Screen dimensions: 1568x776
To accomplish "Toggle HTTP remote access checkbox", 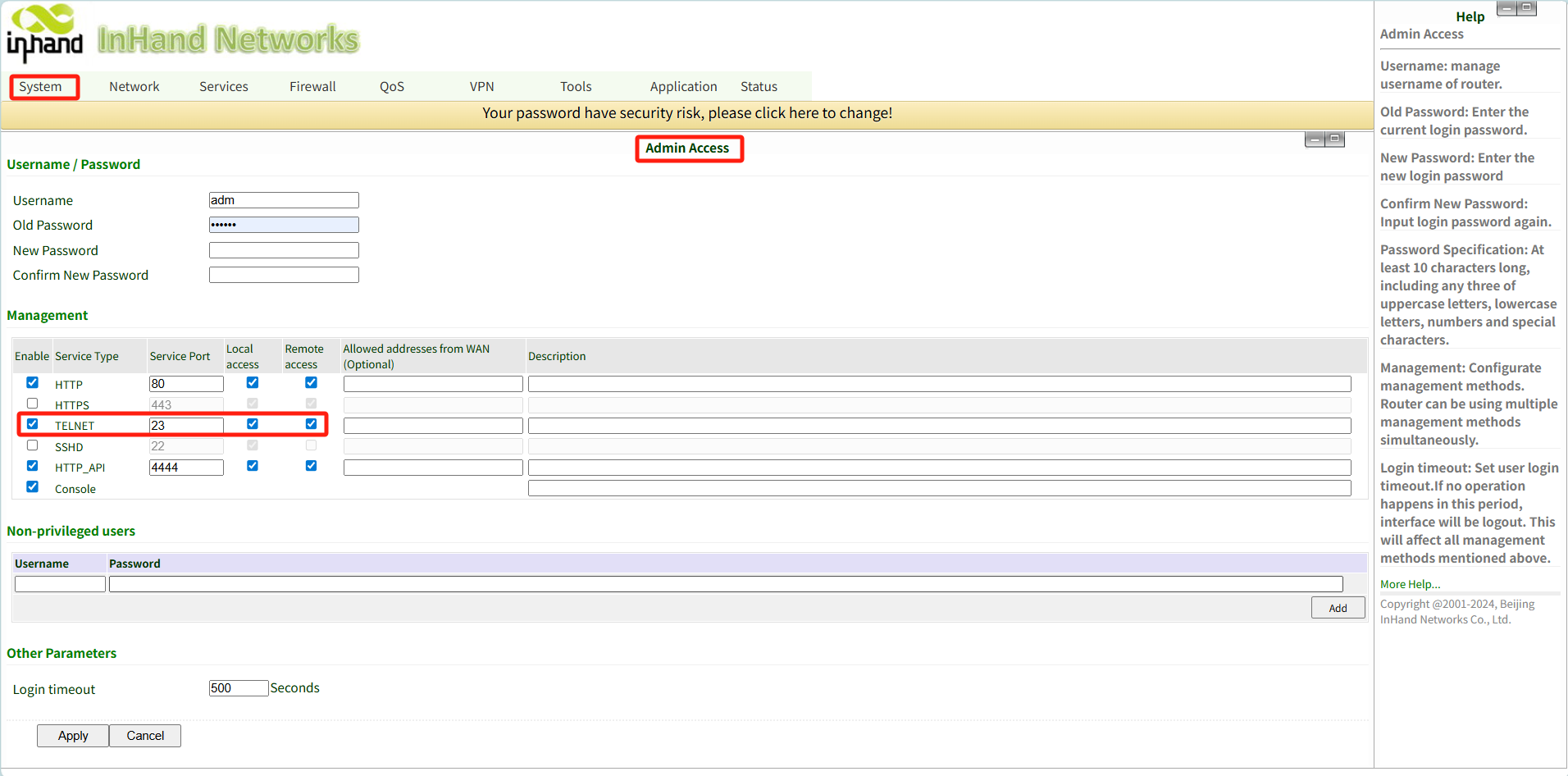I will [x=312, y=382].
